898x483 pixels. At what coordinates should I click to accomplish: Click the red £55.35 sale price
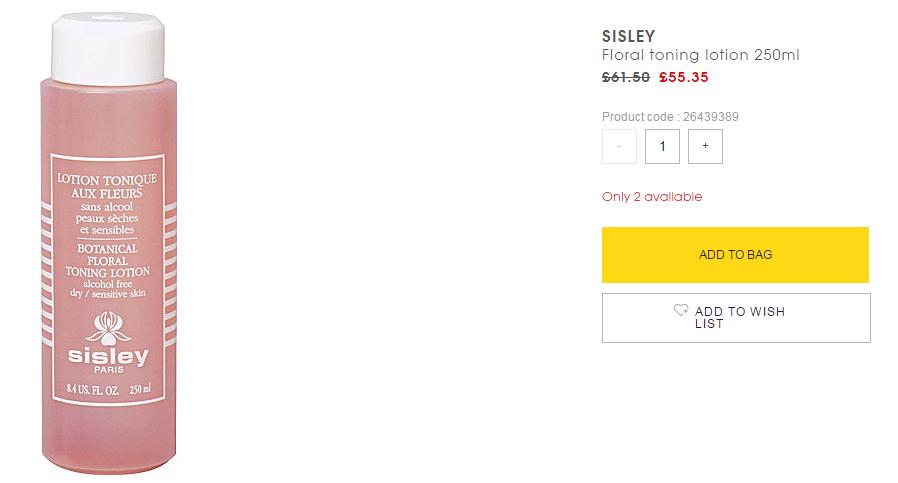coord(683,76)
